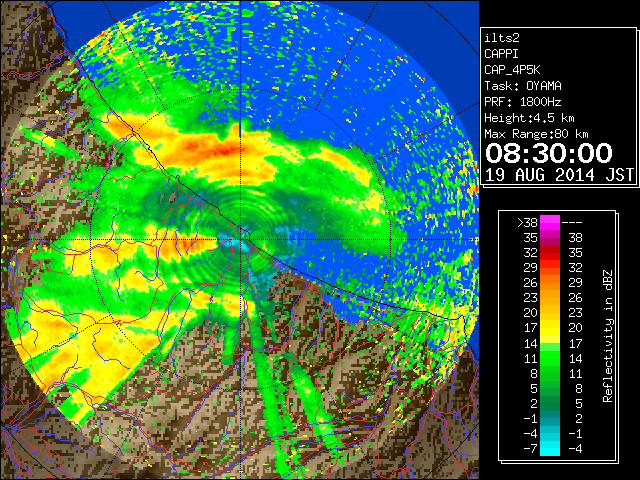Click the radar center at crosshair intersection
640x480 pixels.
pos(242,240)
